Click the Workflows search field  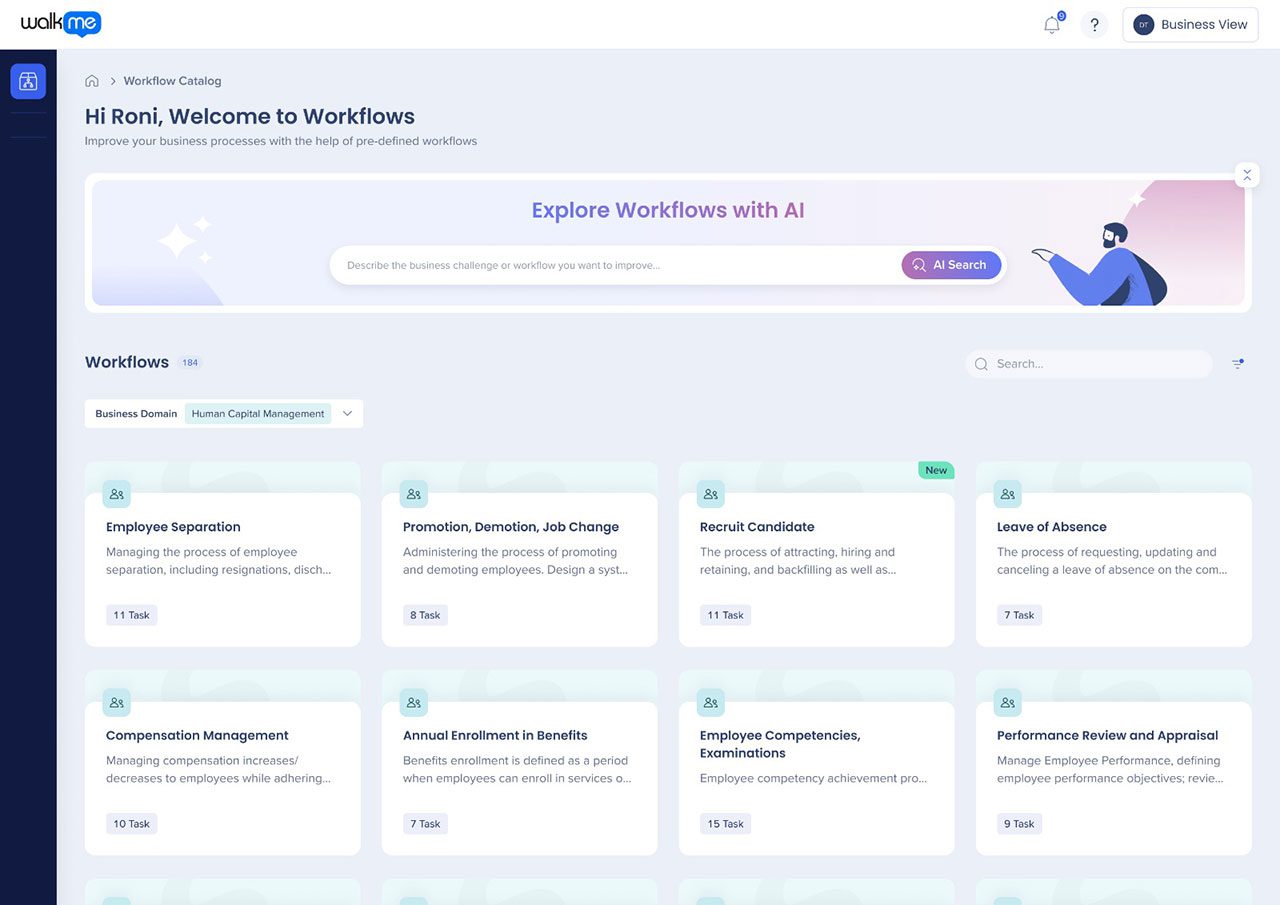(x=1089, y=364)
